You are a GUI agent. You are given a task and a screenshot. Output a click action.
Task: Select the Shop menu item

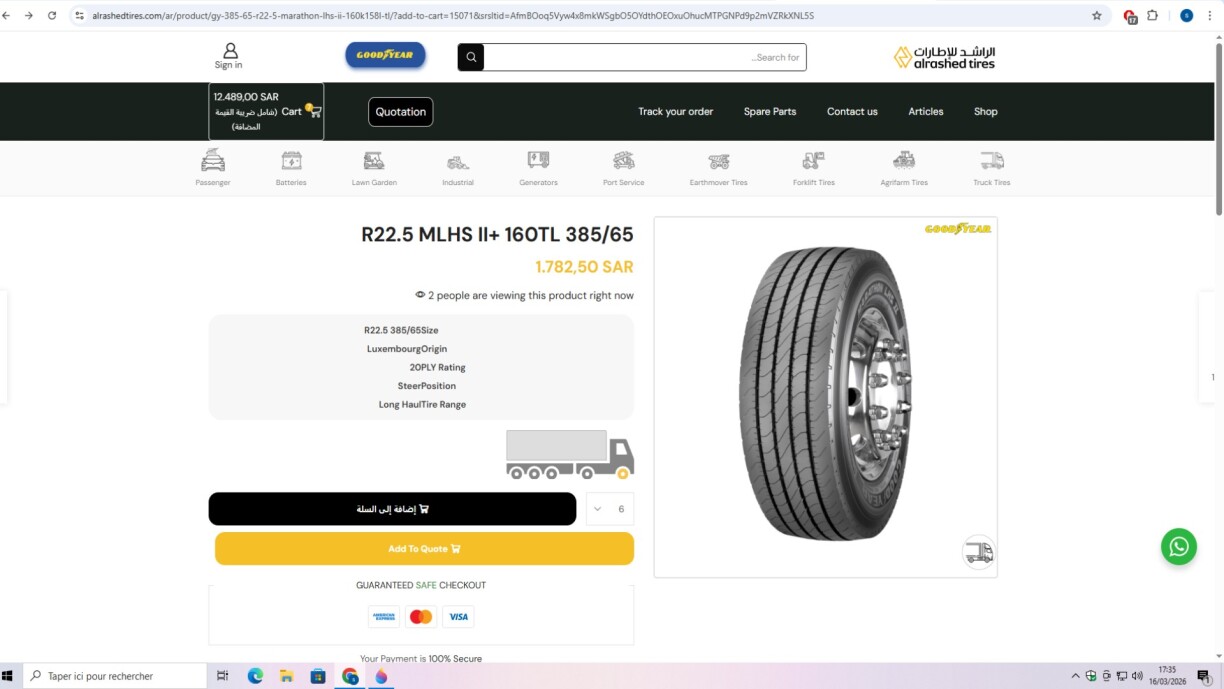coord(985,111)
